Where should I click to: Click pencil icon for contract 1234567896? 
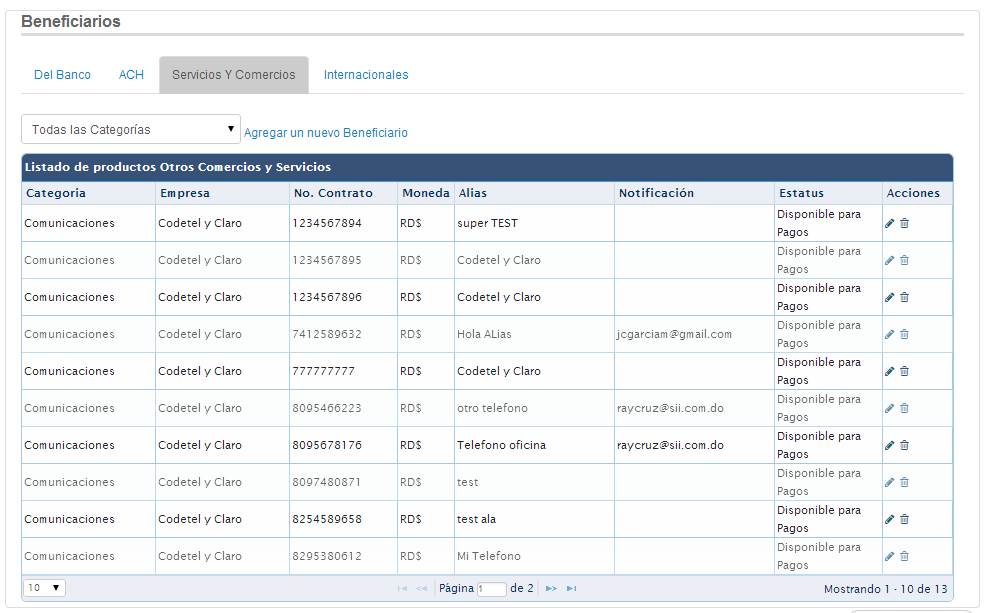tap(890, 297)
